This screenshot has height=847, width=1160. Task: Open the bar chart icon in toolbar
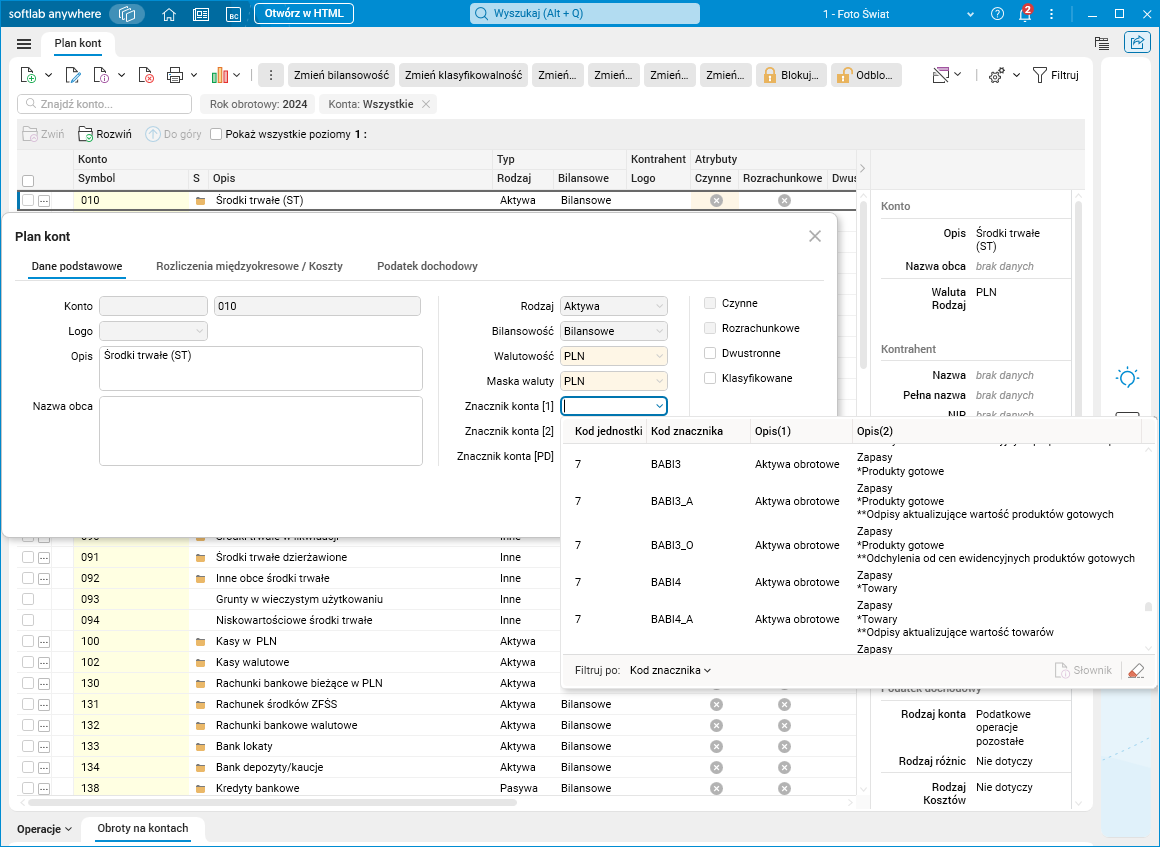tap(220, 75)
